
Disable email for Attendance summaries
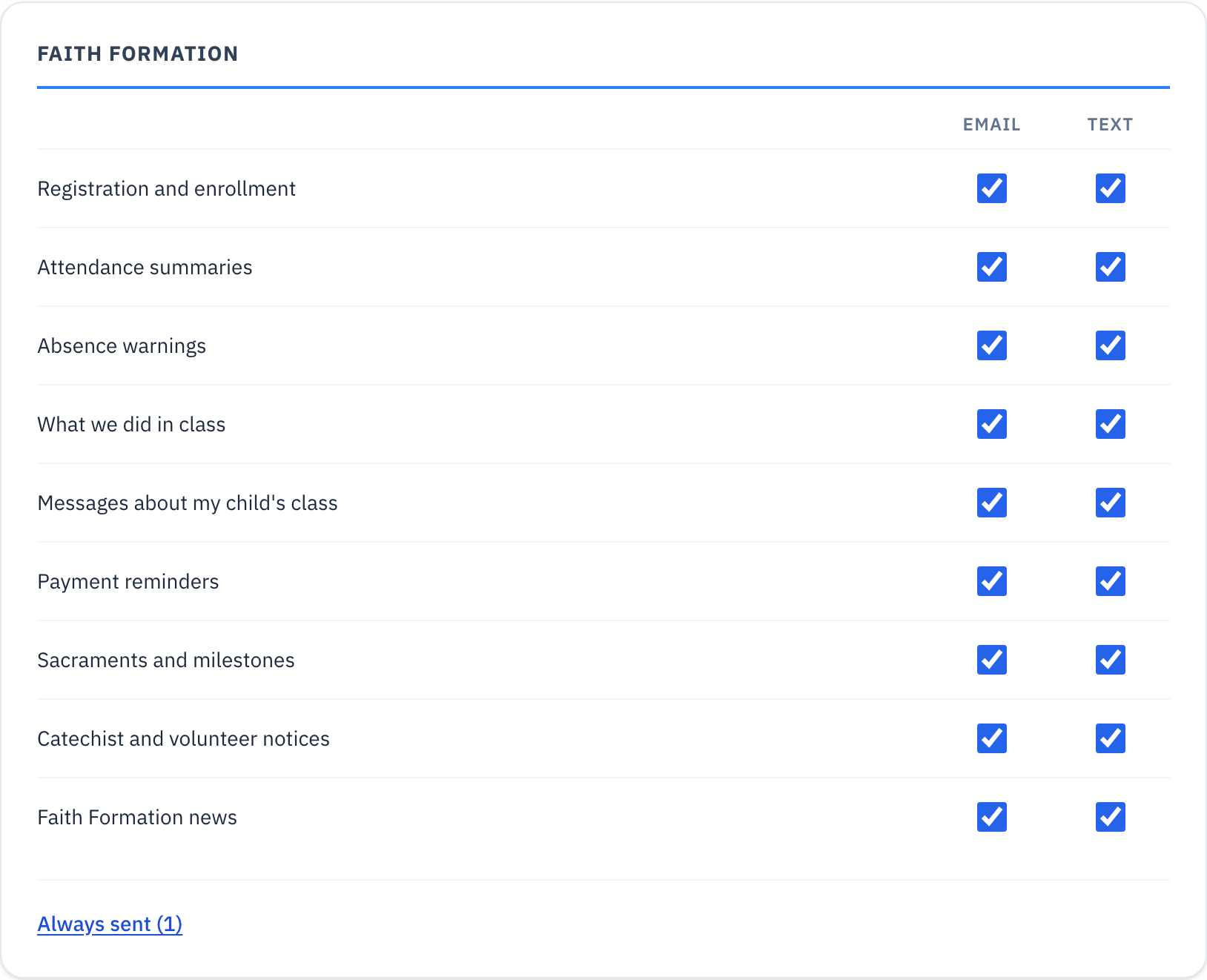point(991,267)
